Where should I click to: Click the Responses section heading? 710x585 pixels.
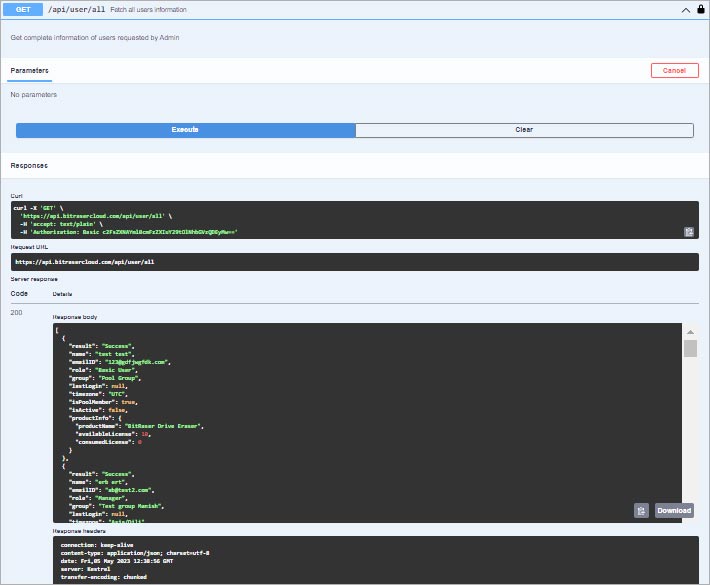[x=29, y=166]
